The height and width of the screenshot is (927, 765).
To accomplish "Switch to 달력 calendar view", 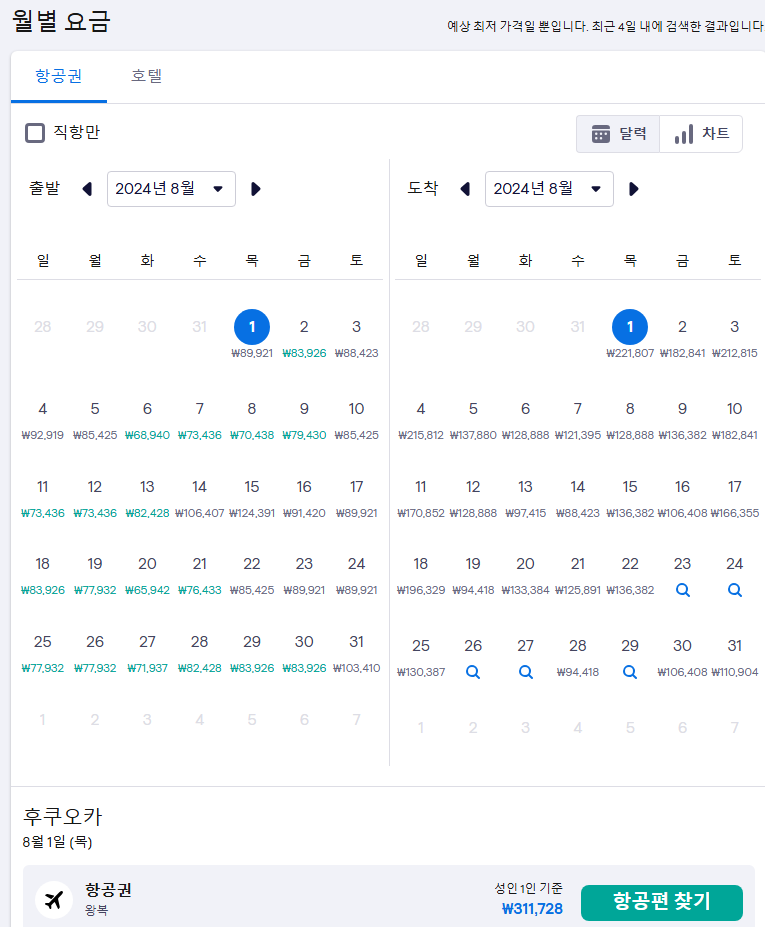I will point(618,134).
